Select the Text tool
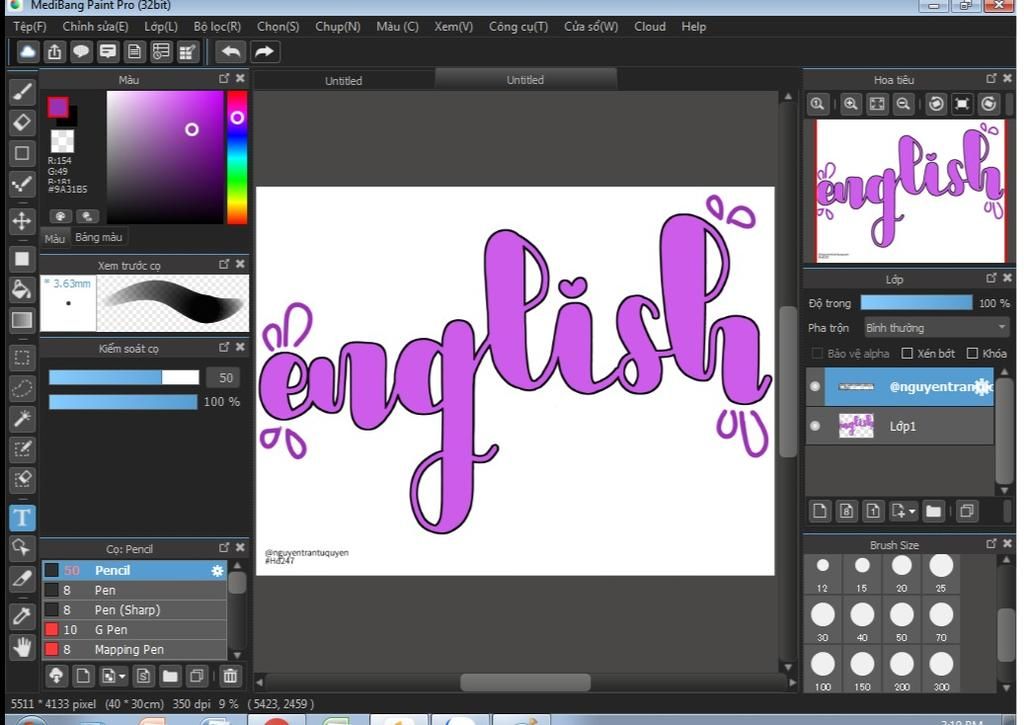This screenshot has width=1024, height=725. 22,517
